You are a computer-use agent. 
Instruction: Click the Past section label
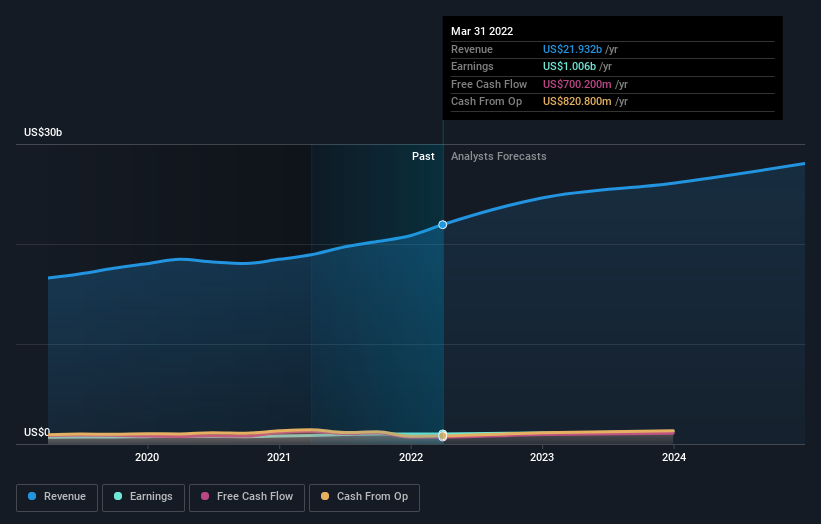pos(423,156)
